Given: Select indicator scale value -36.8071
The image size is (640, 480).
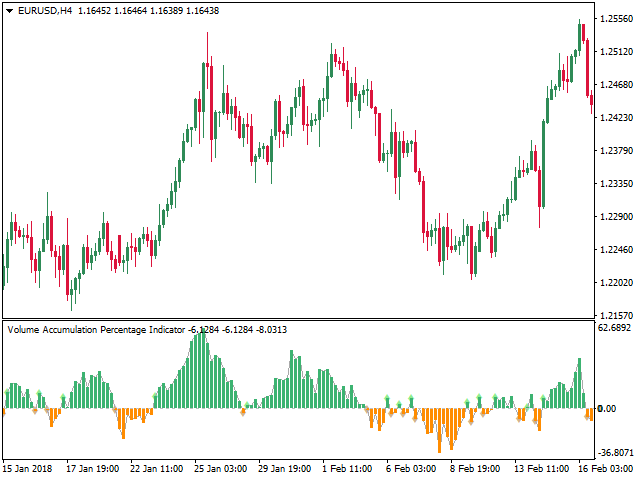Looking at the screenshot, I should point(616,453).
